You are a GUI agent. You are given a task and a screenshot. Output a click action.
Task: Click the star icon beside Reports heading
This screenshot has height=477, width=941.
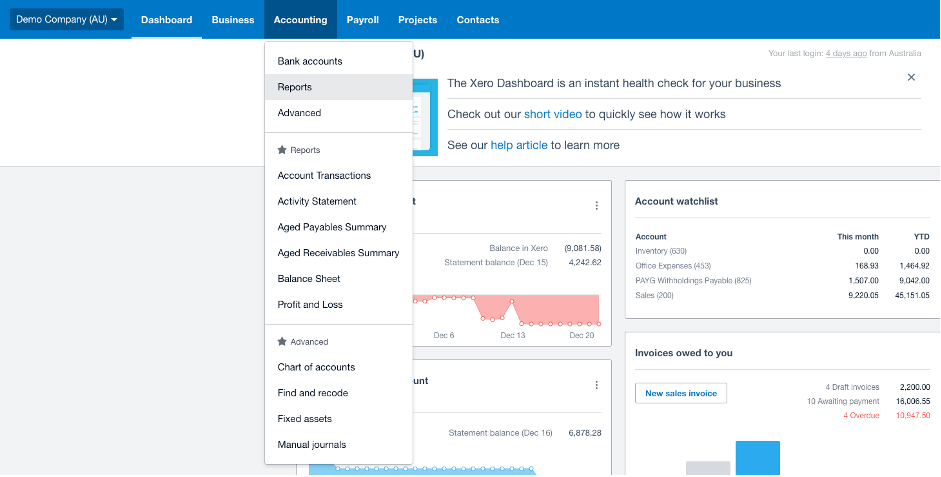[282, 150]
